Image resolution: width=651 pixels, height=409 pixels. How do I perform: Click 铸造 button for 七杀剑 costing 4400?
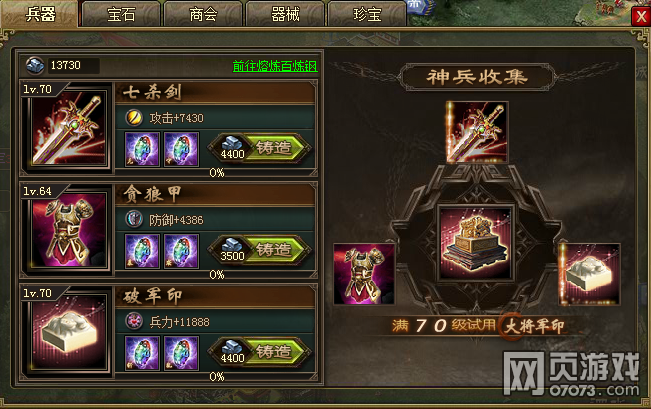point(260,148)
